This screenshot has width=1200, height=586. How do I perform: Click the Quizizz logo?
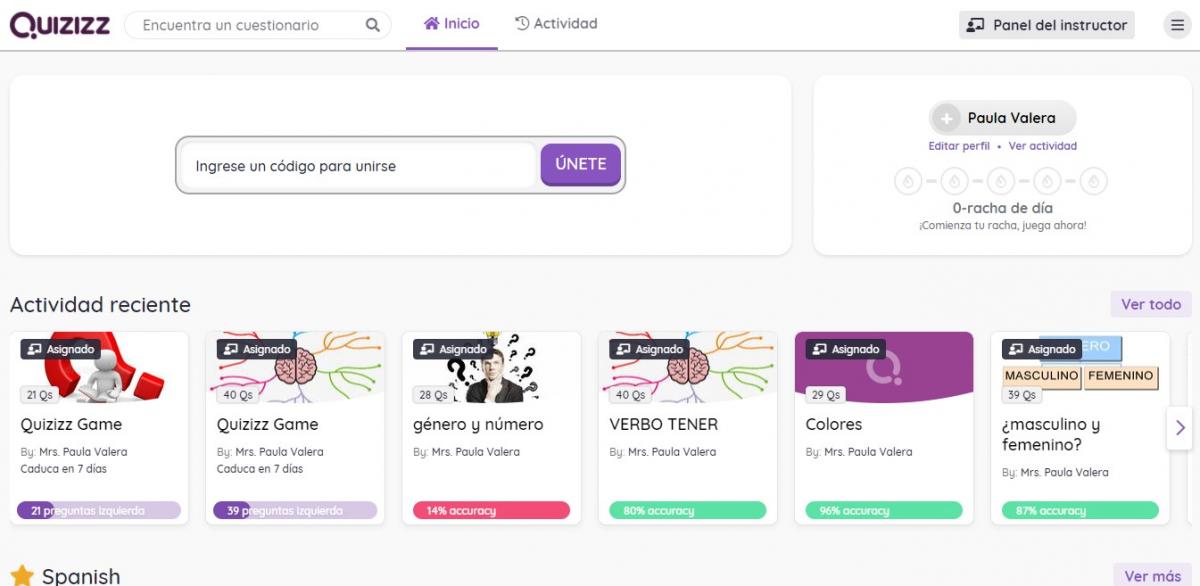click(x=60, y=25)
